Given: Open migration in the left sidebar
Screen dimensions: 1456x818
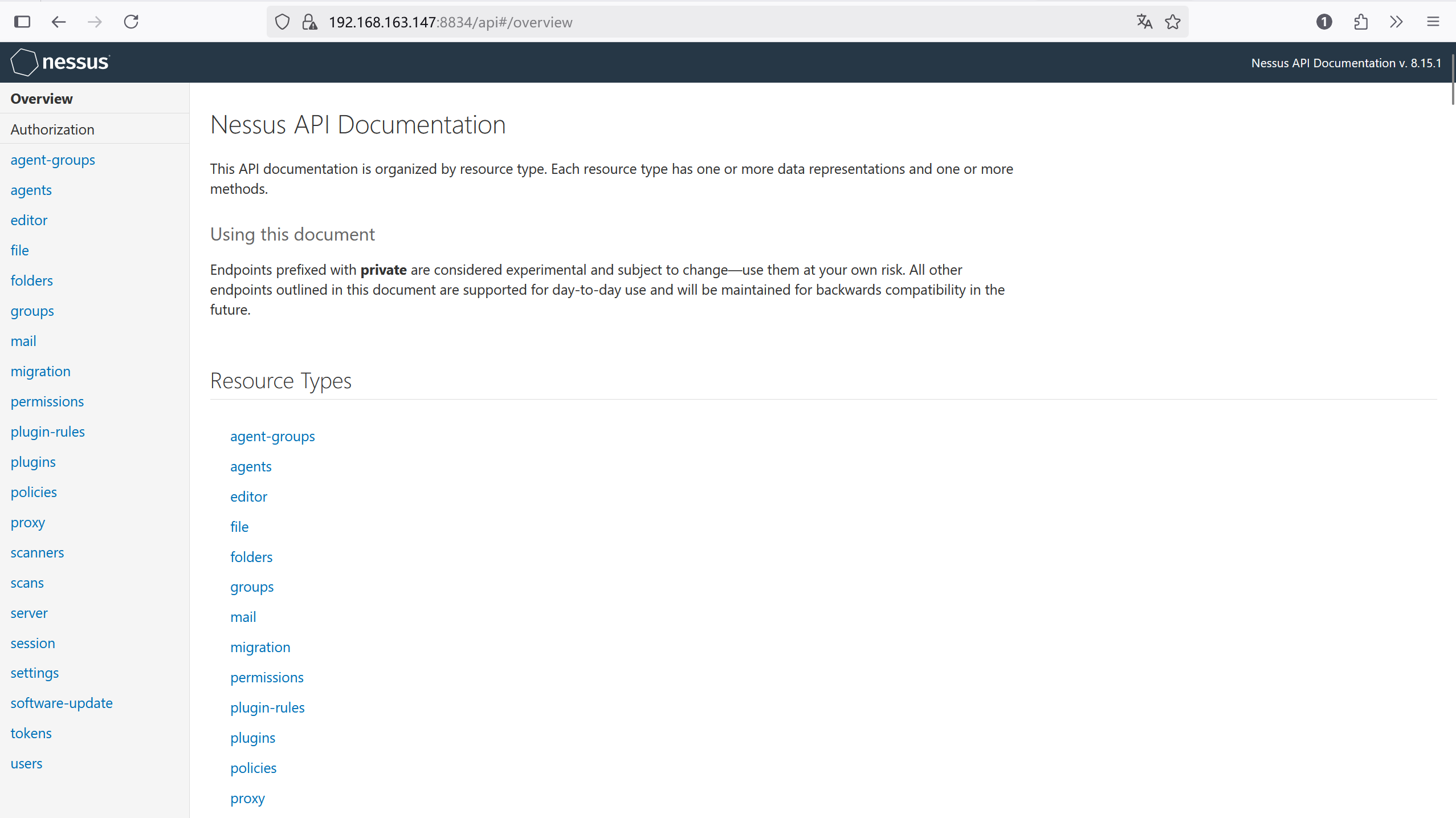Looking at the screenshot, I should click(x=40, y=372).
